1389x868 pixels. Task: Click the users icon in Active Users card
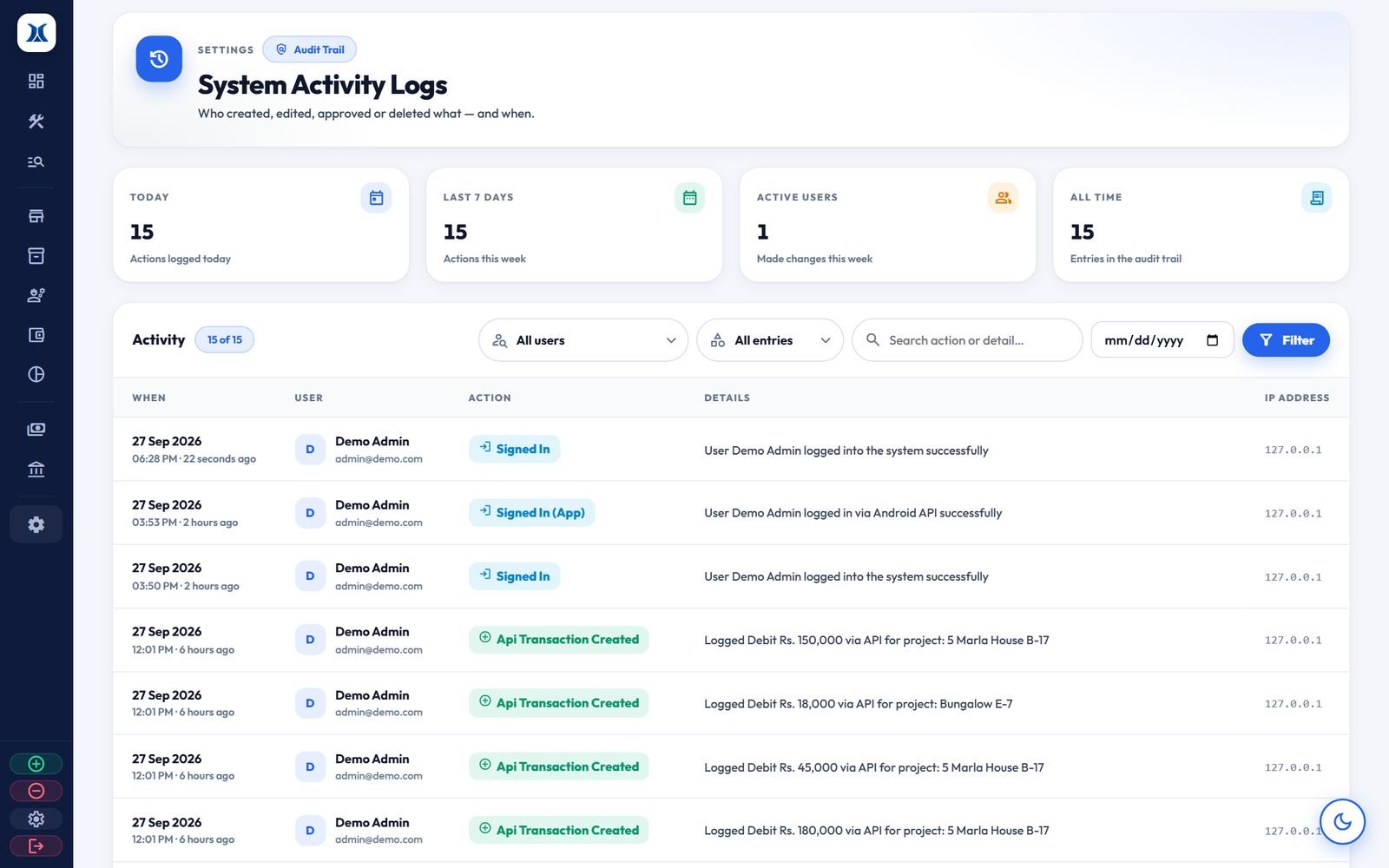tap(1003, 198)
